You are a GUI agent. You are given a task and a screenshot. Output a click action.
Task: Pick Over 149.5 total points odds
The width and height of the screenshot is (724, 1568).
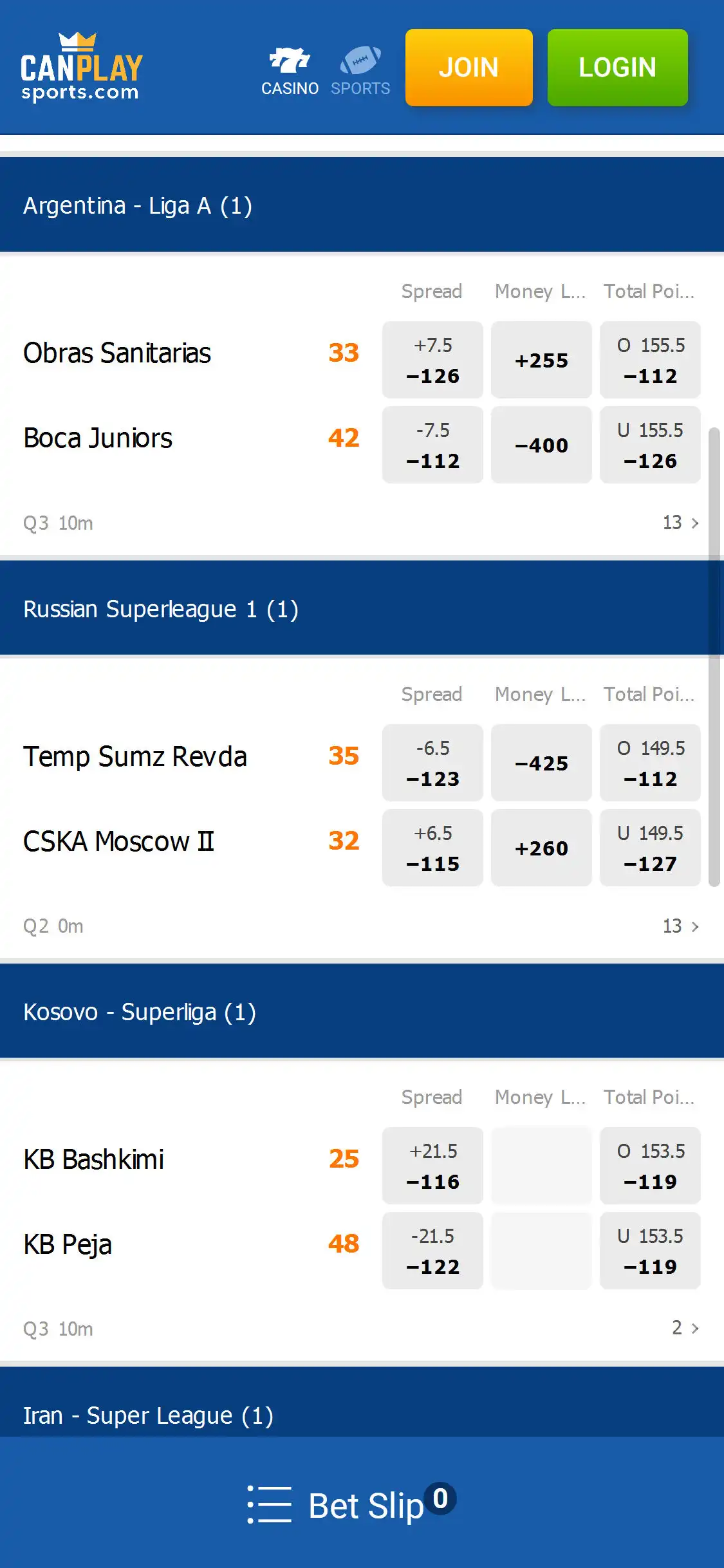point(650,763)
